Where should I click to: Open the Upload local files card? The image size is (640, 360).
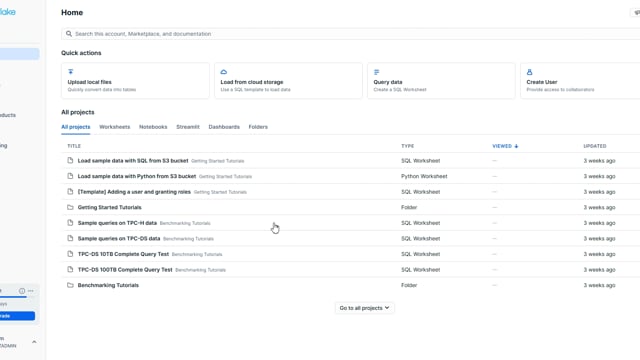[135, 81]
